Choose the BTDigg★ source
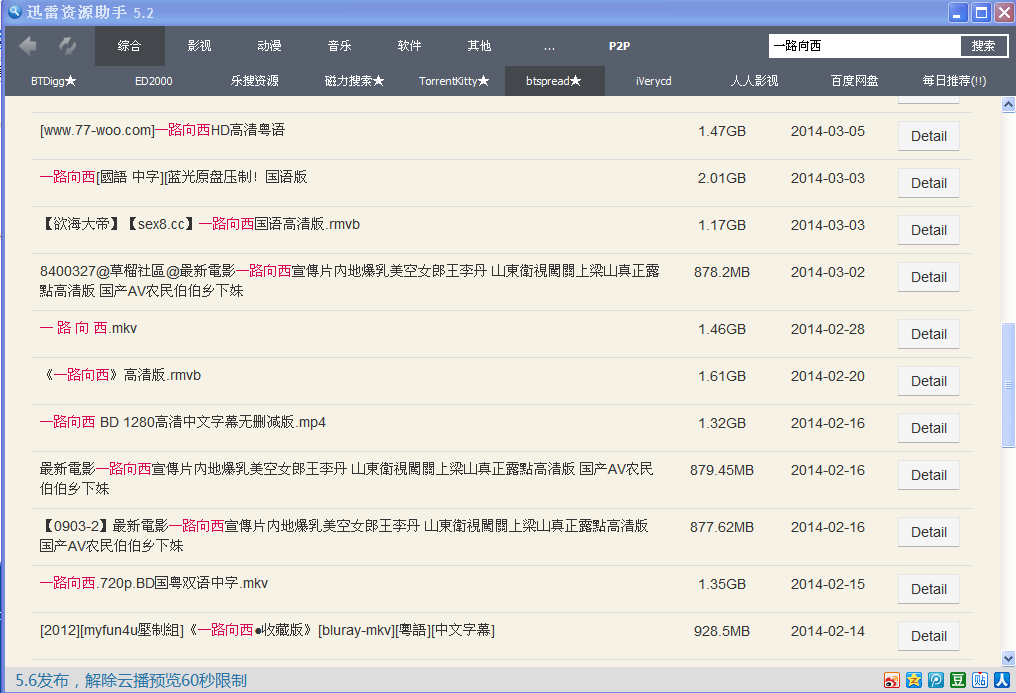Screen dimensions: 1016x693 (x=54, y=81)
